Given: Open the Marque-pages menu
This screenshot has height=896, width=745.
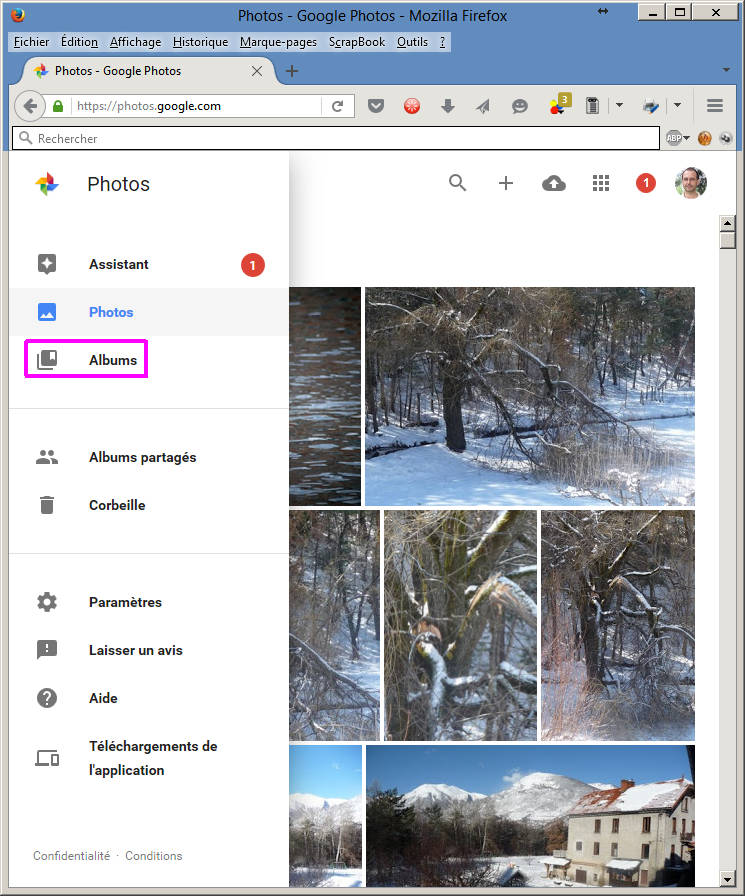Looking at the screenshot, I should [278, 42].
